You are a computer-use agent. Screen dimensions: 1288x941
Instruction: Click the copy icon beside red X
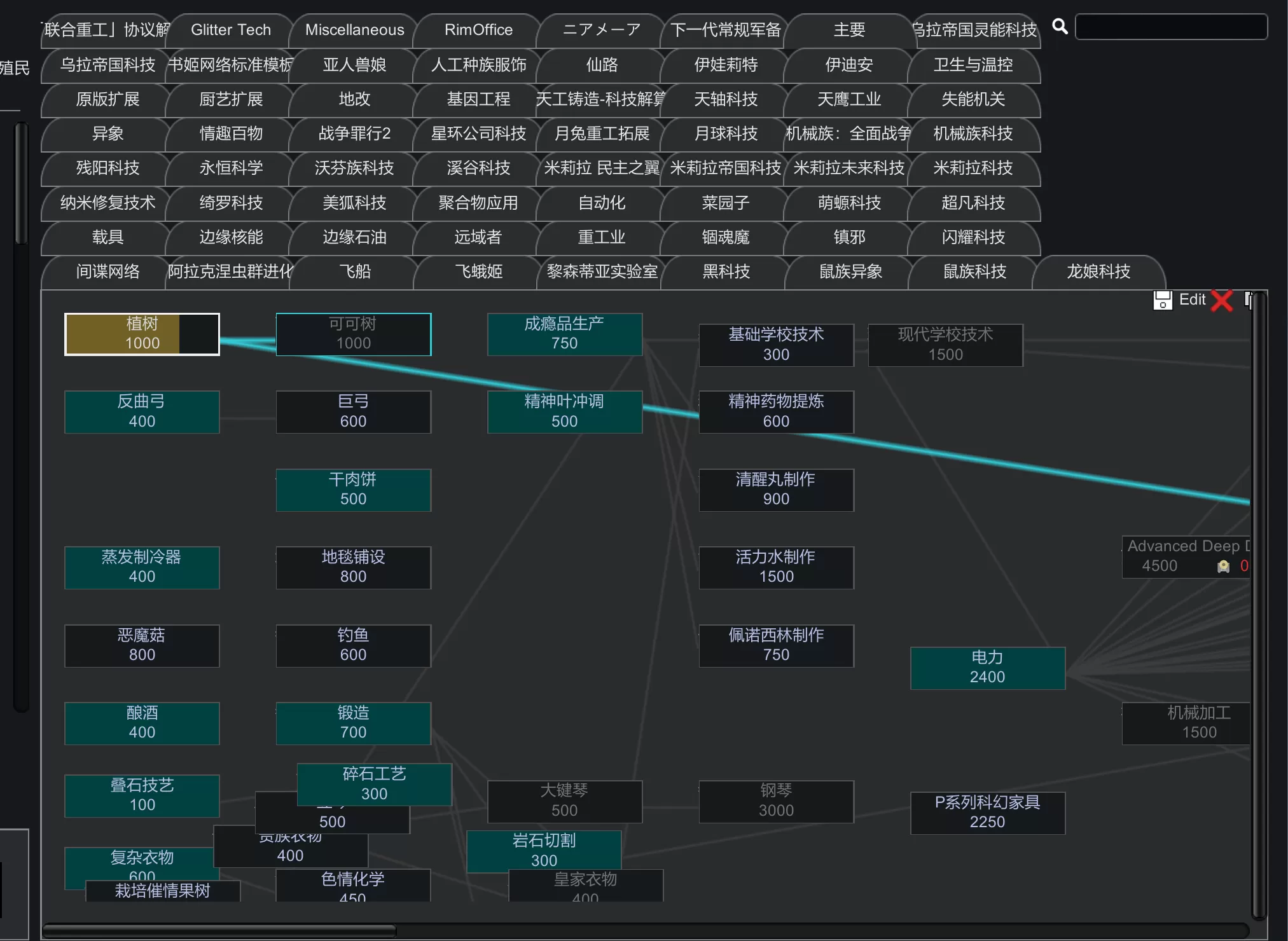(1248, 300)
